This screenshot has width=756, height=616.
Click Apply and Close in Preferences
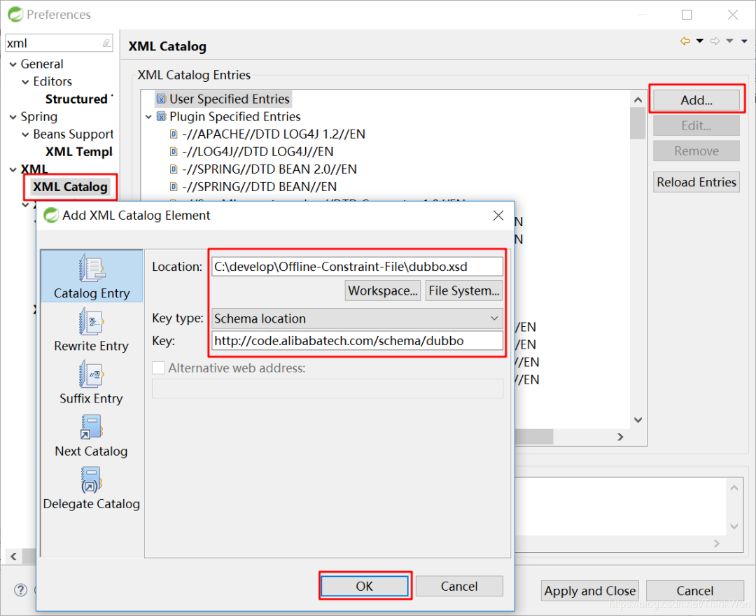point(590,591)
